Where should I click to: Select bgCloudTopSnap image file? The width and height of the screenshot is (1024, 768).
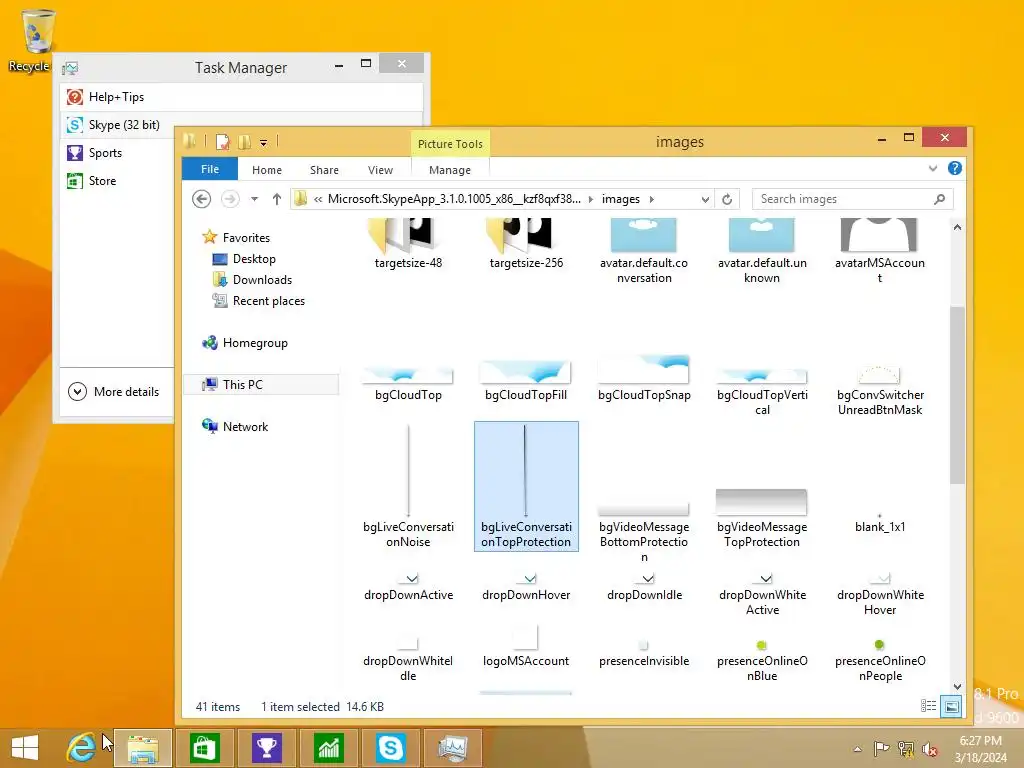point(644,379)
